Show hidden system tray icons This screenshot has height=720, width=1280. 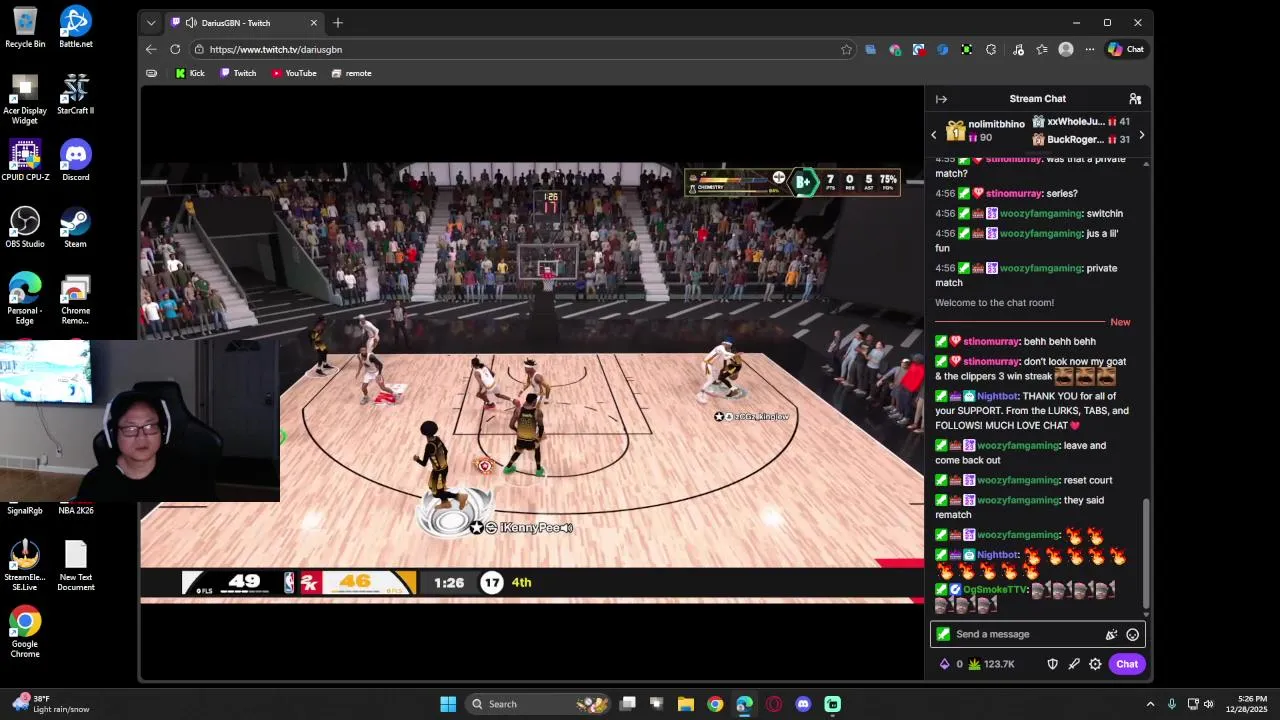tap(1150, 704)
